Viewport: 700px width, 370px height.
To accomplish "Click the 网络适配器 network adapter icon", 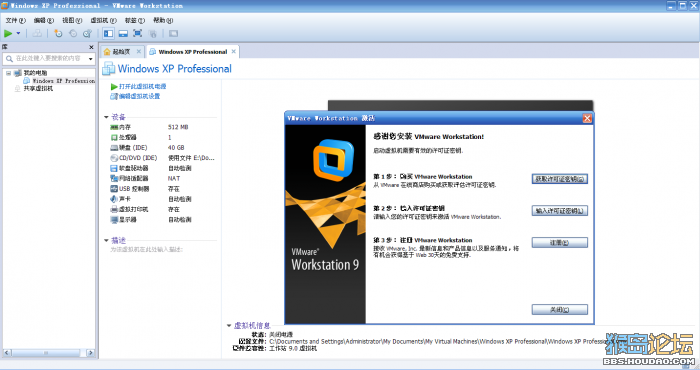I will 114,179.
